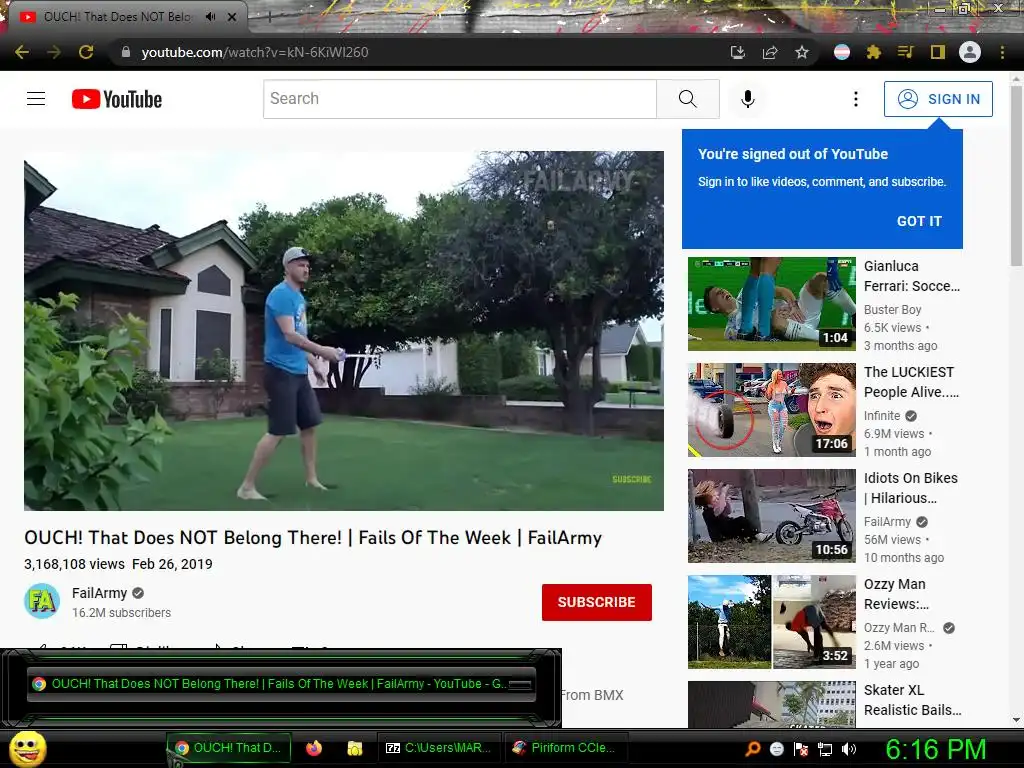Open Idiots On Bikes video thumbnail
Screen dimensions: 1024x768
point(772,516)
